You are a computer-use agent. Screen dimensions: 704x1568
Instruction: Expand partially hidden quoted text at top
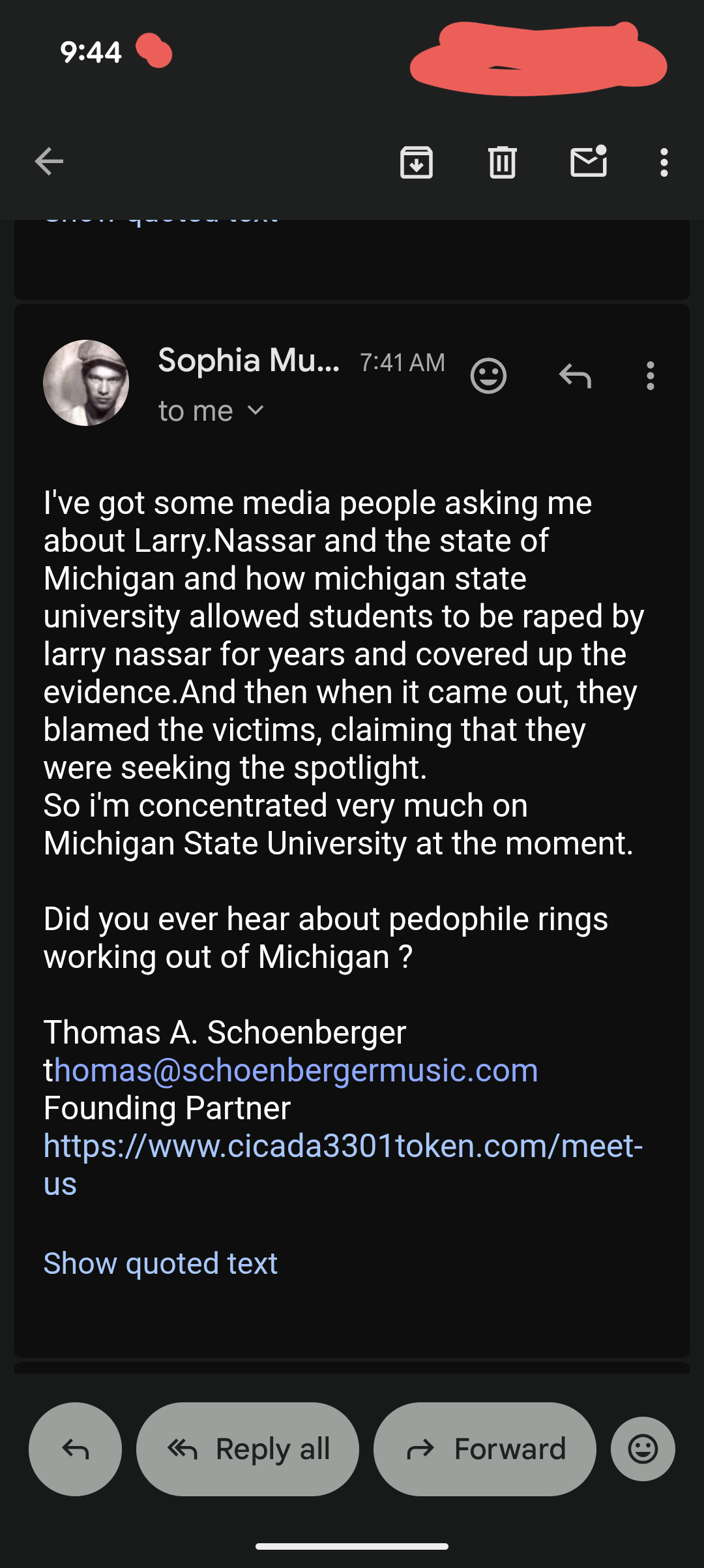click(160, 222)
